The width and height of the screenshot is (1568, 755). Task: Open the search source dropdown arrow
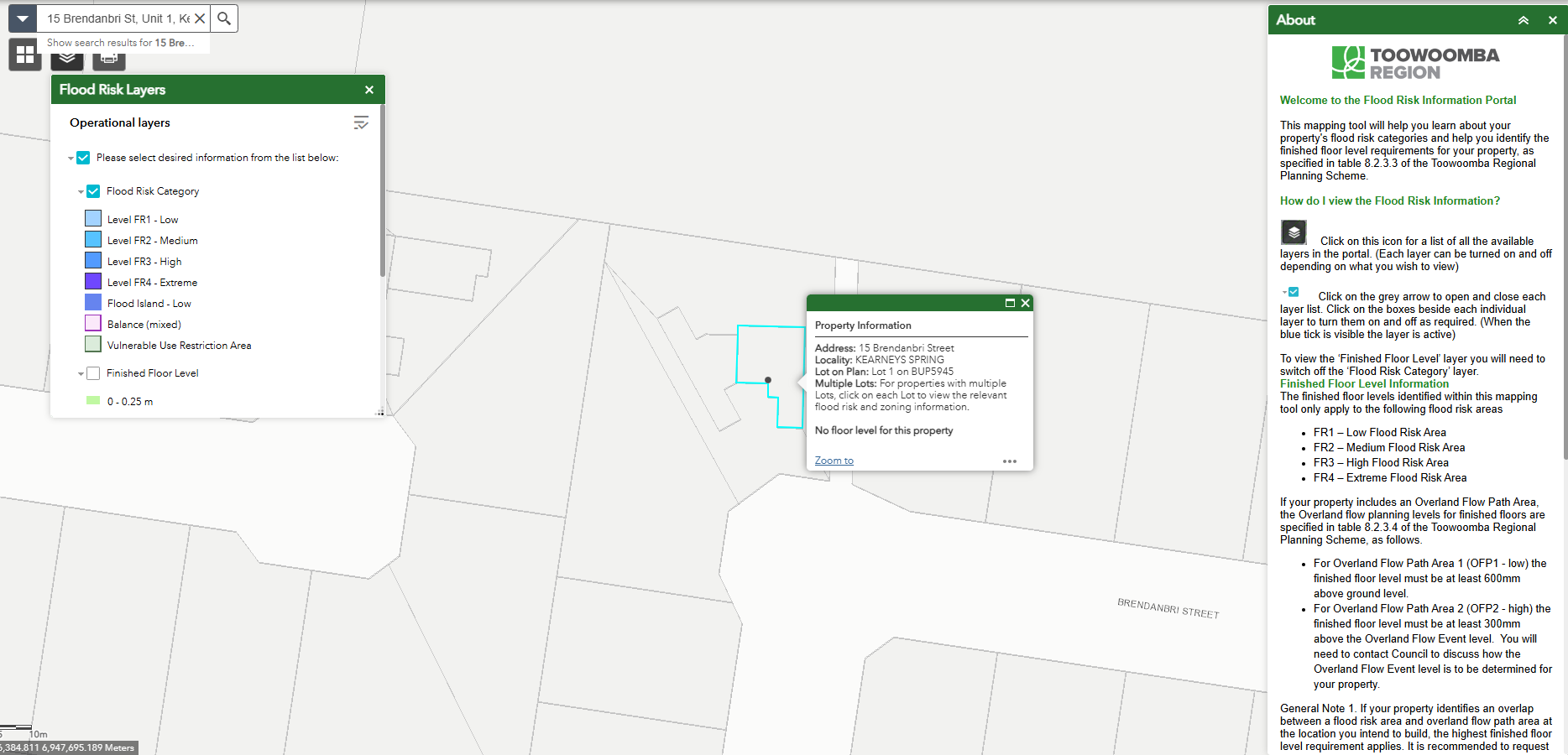click(x=23, y=18)
